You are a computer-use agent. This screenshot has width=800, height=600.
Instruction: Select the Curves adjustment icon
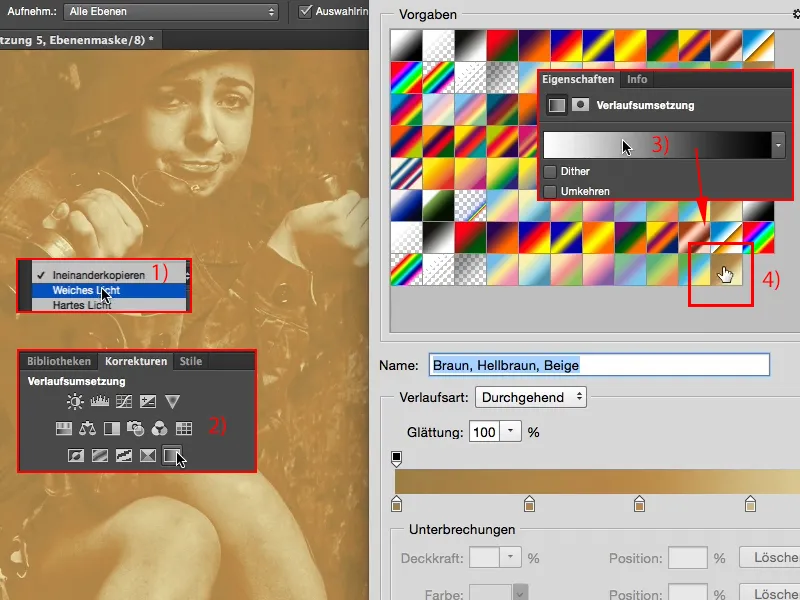pyautogui.click(x=122, y=401)
